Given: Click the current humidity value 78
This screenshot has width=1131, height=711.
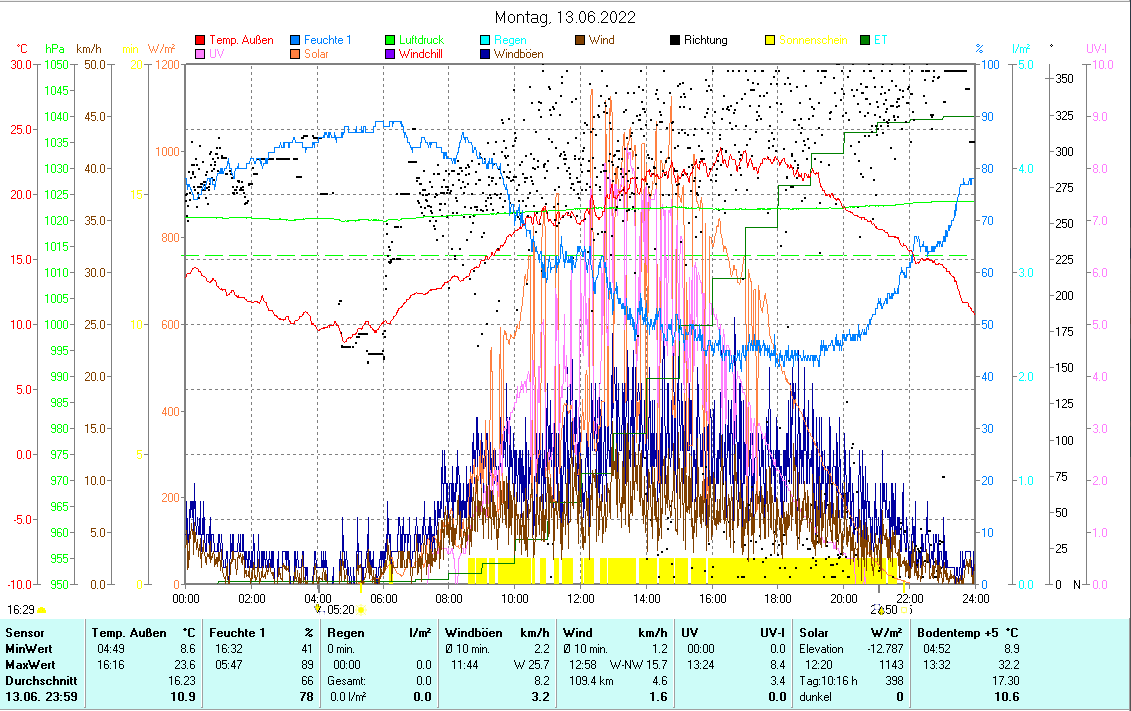Looking at the screenshot, I should tap(307, 697).
